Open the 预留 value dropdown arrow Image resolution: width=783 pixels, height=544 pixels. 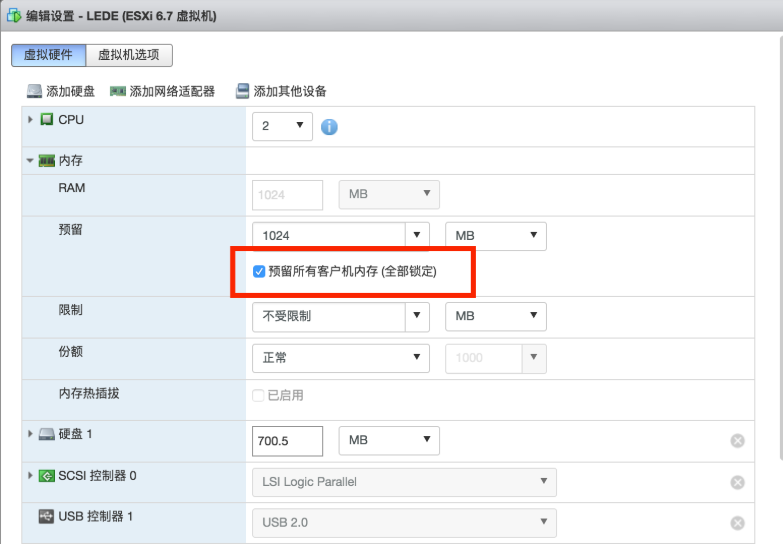(x=417, y=236)
